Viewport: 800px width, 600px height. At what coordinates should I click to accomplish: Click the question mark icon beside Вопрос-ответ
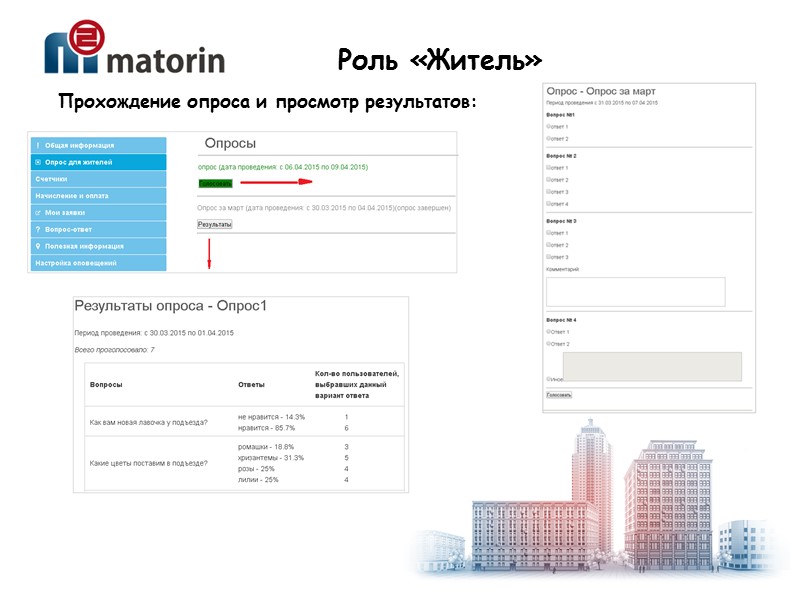click(38, 230)
